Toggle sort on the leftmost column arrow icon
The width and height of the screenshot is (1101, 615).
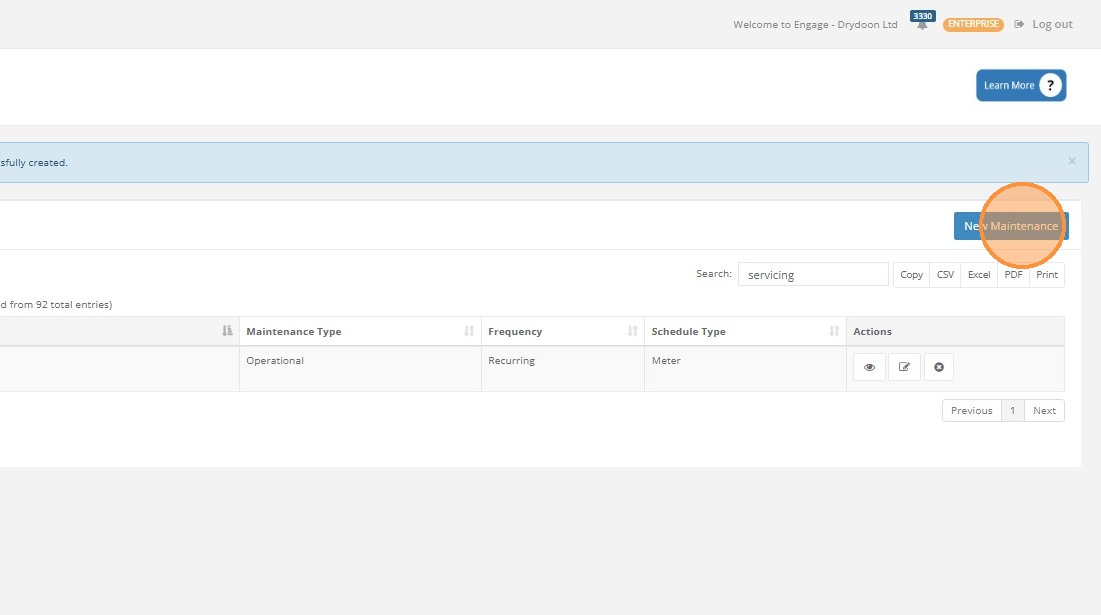click(227, 331)
